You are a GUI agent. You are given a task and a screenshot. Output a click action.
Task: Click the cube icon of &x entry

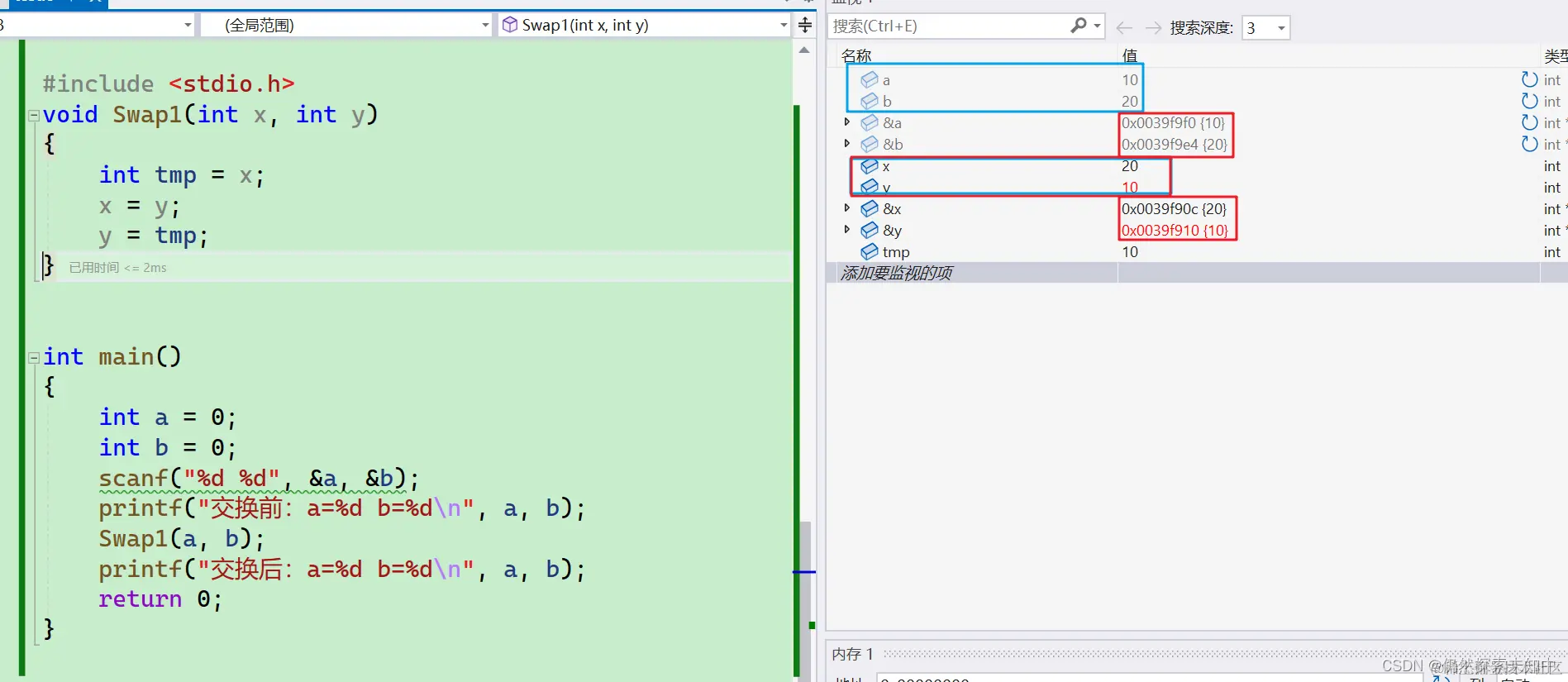pos(870,208)
